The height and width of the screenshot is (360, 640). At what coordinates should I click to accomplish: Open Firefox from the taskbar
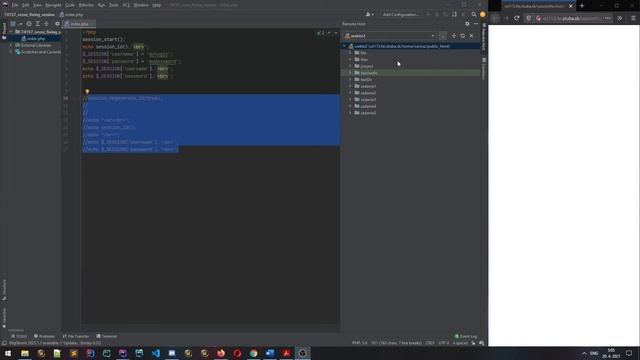[221, 353]
